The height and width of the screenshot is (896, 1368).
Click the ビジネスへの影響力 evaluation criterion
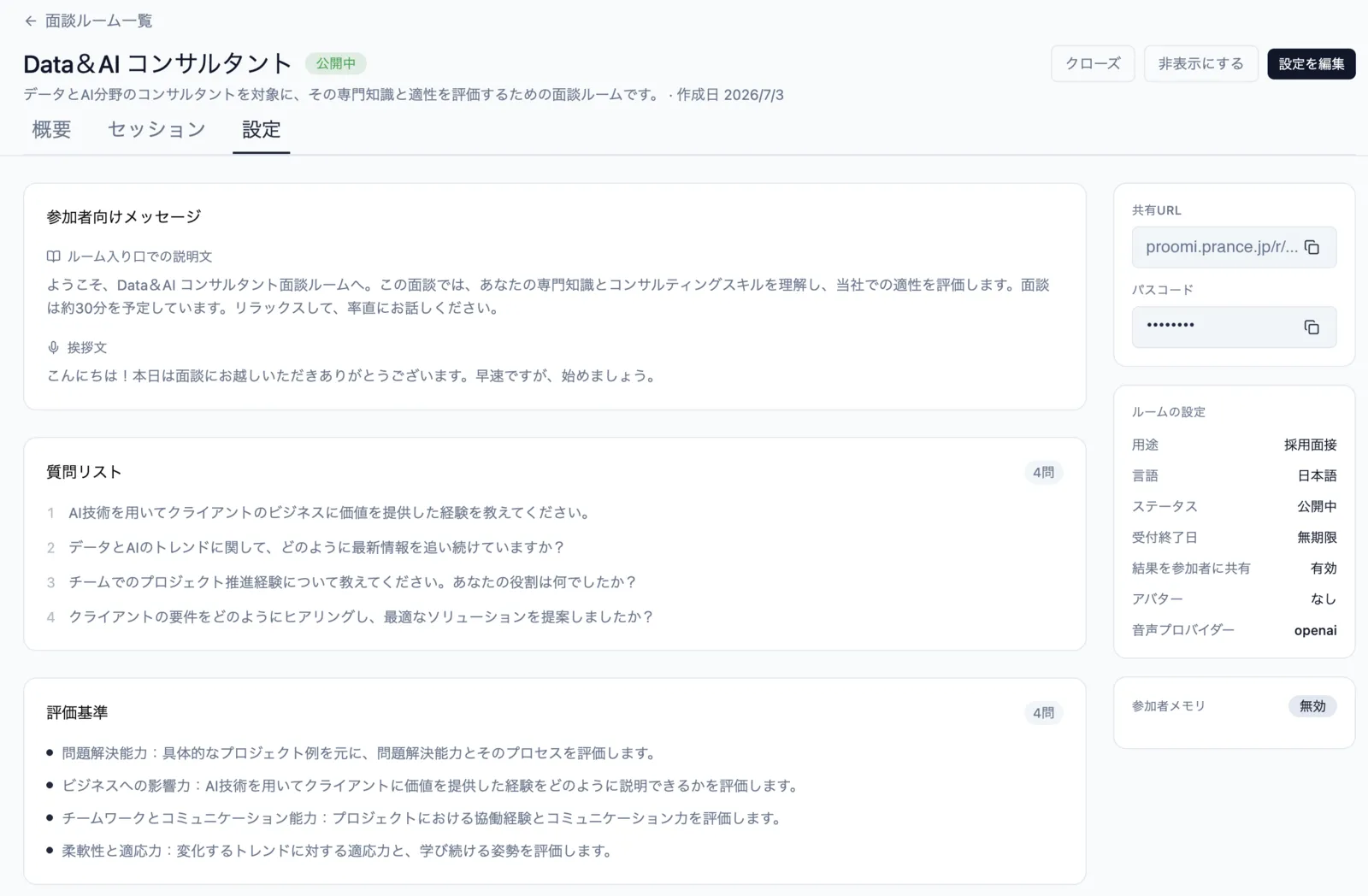coord(430,786)
